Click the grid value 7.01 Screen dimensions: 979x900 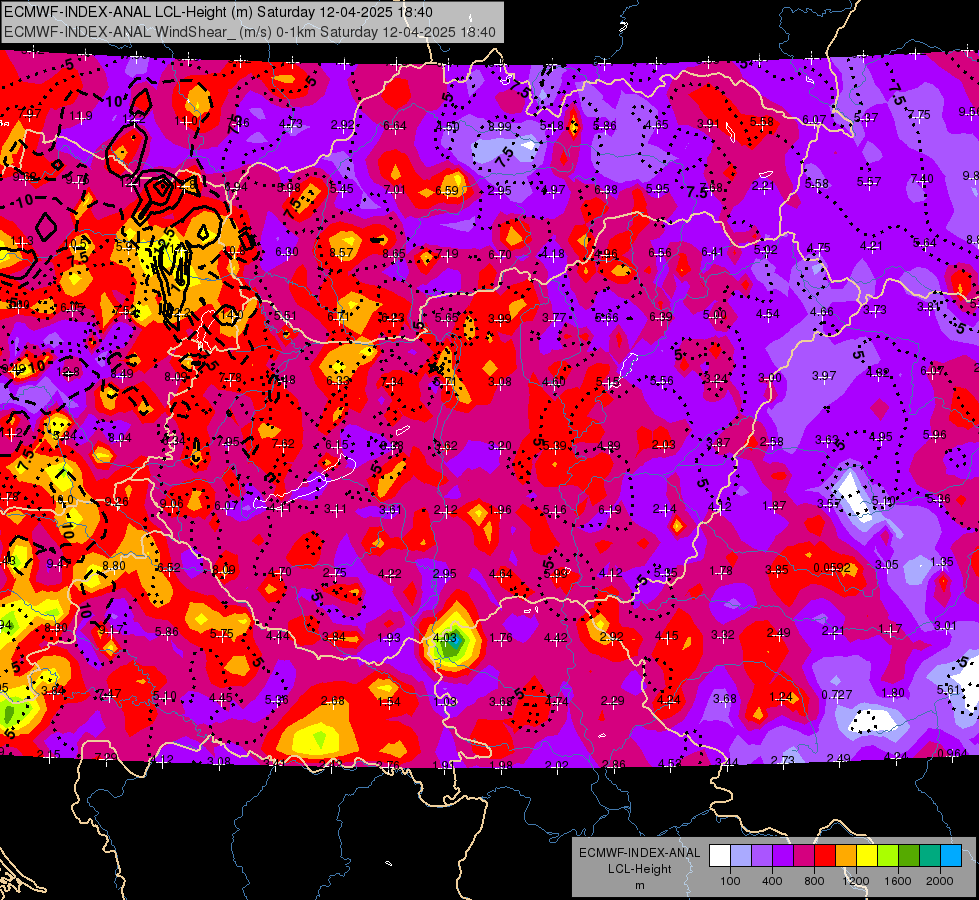(395, 189)
